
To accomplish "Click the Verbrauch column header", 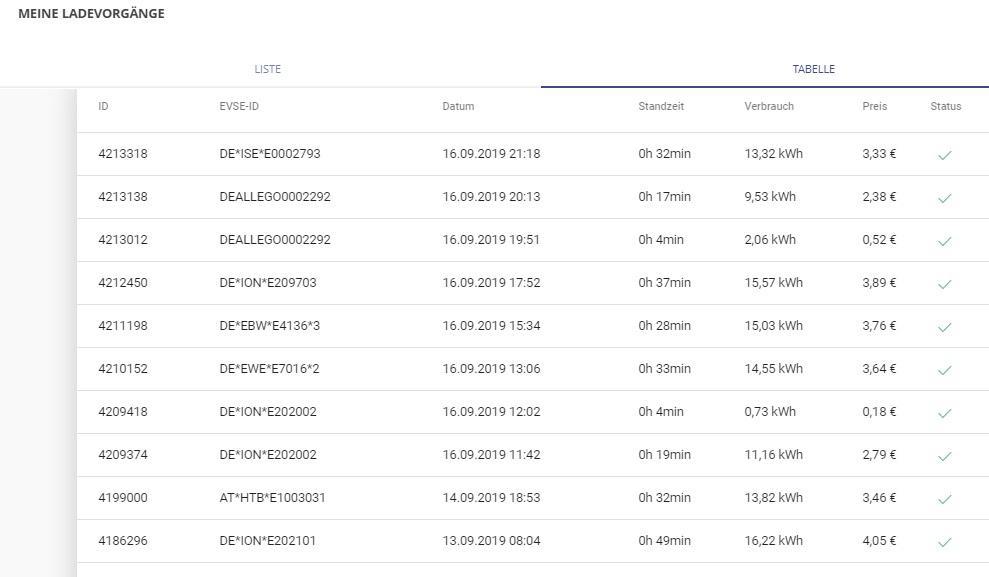I will [768, 106].
